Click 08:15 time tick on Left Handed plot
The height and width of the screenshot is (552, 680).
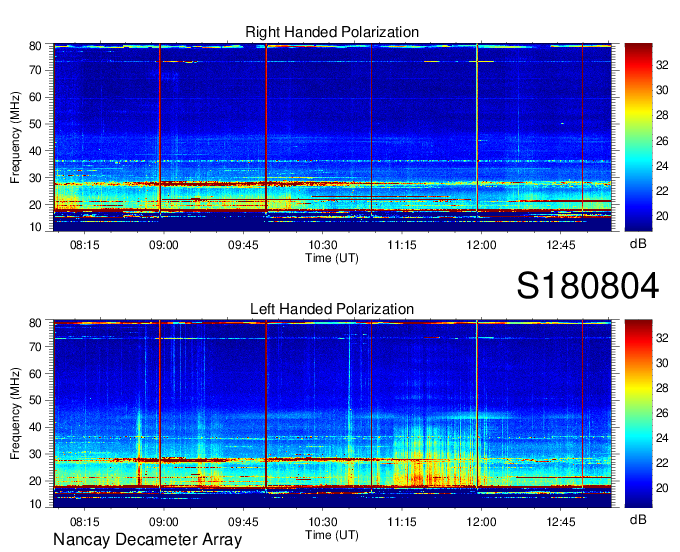[x=85, y=522]
